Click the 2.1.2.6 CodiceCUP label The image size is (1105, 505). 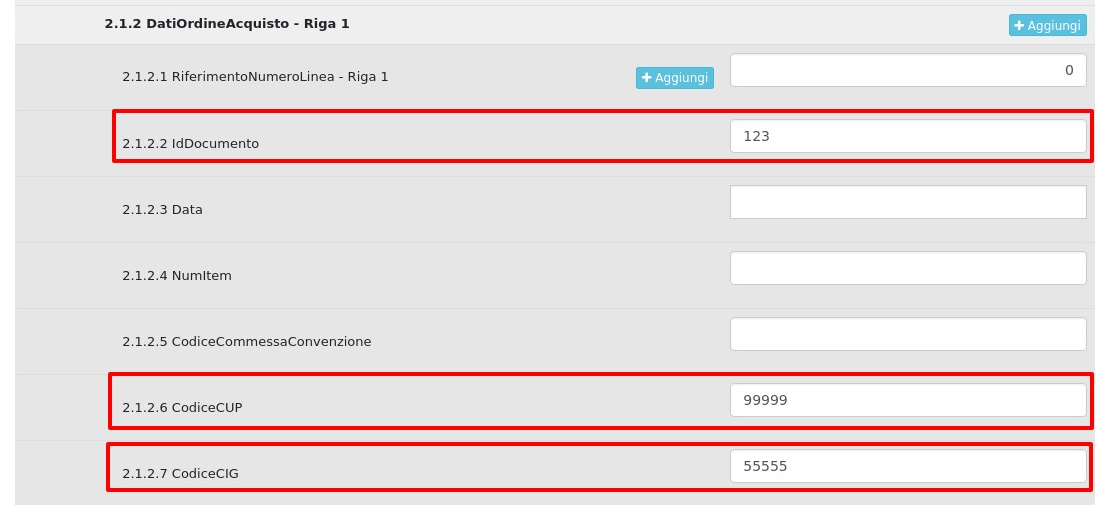pos(182,407)
